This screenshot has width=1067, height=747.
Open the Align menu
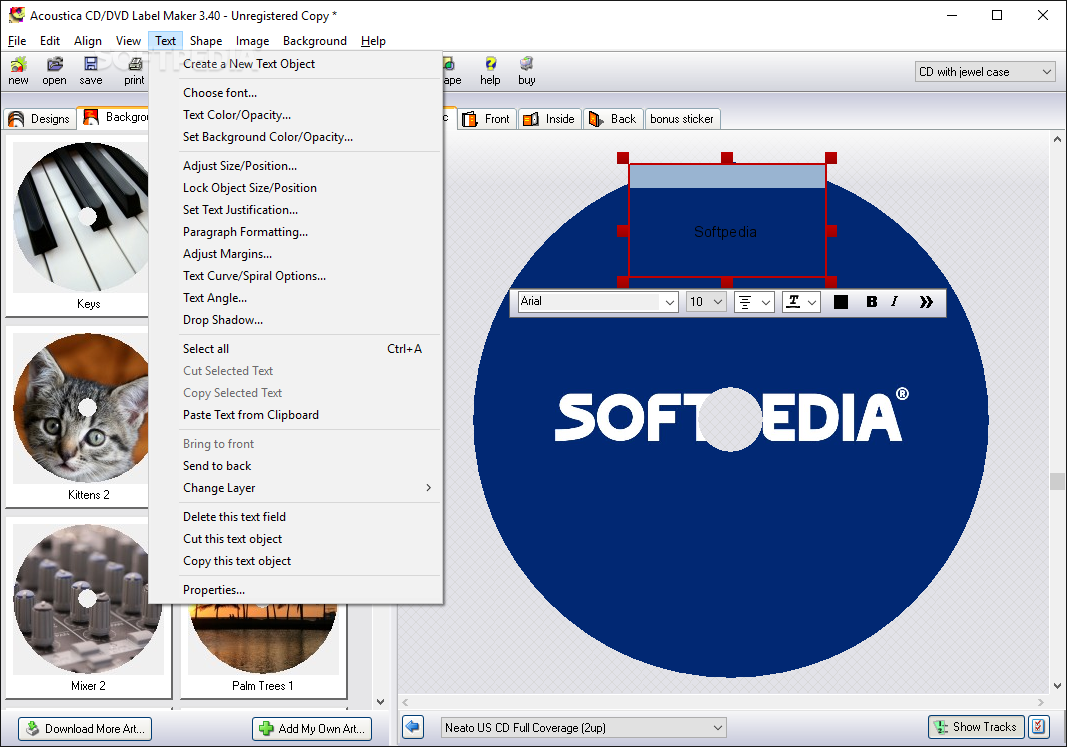[88, 41]
